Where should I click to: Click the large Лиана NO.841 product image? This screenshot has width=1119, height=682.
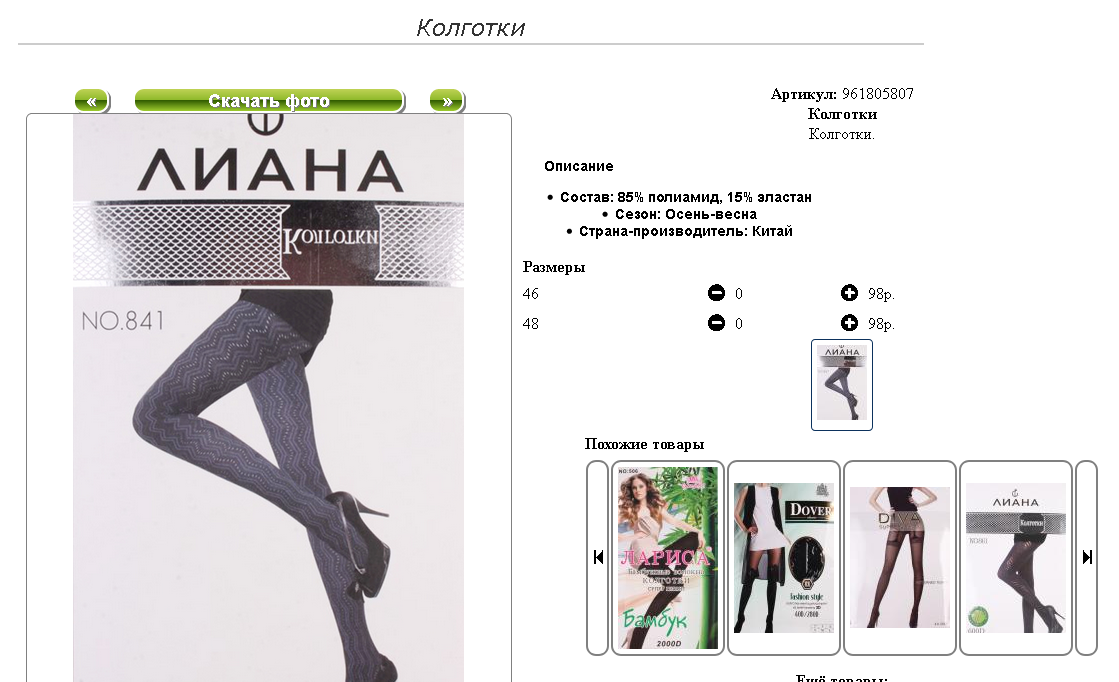coord(268,398)
